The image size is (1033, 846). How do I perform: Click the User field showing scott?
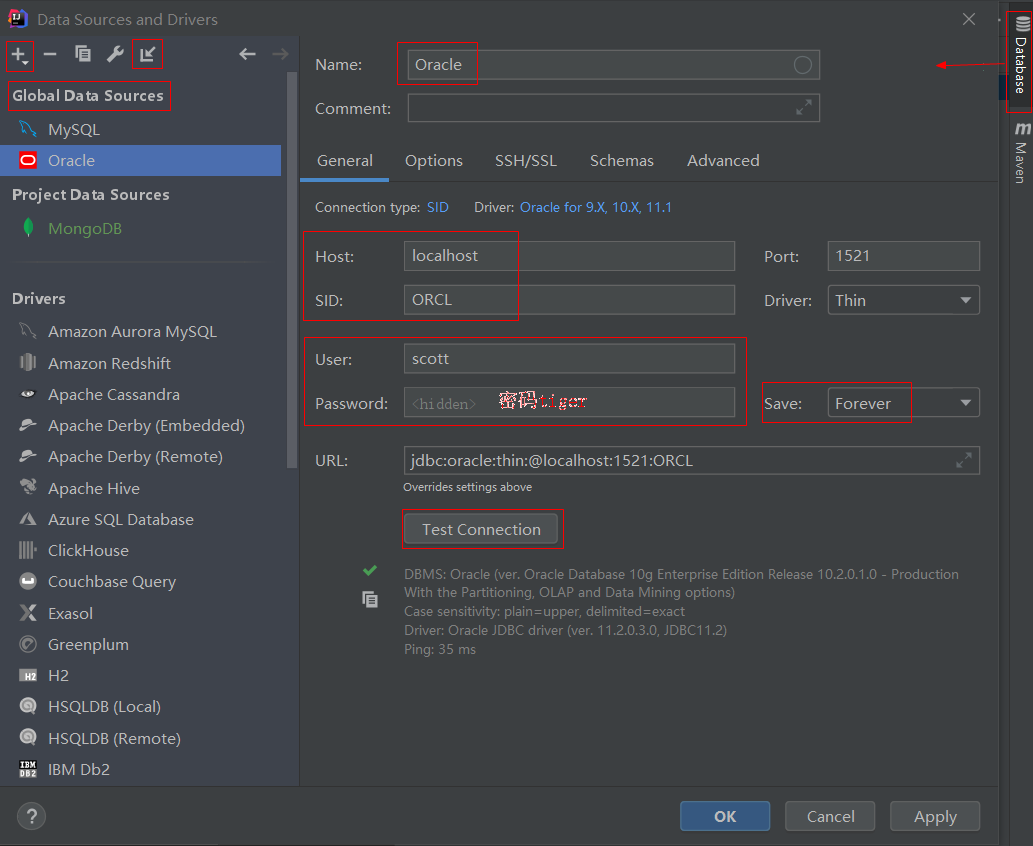click(569, 358)
